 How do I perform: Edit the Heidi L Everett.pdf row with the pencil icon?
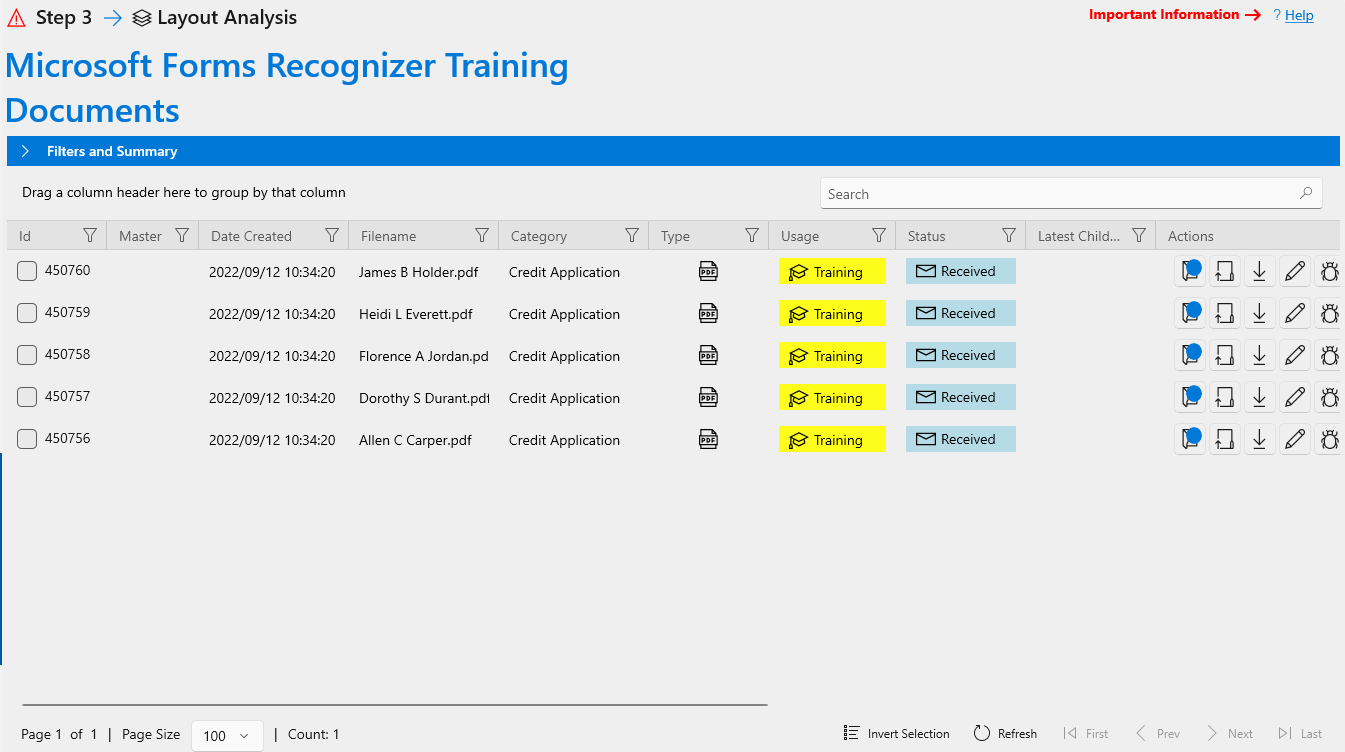click(1295, 313)
